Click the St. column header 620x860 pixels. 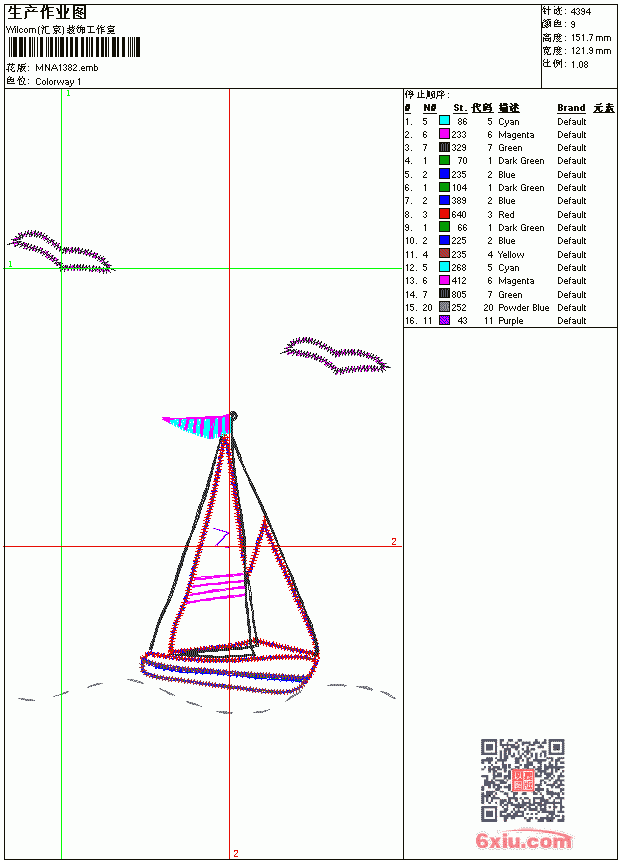coord(460,108)
